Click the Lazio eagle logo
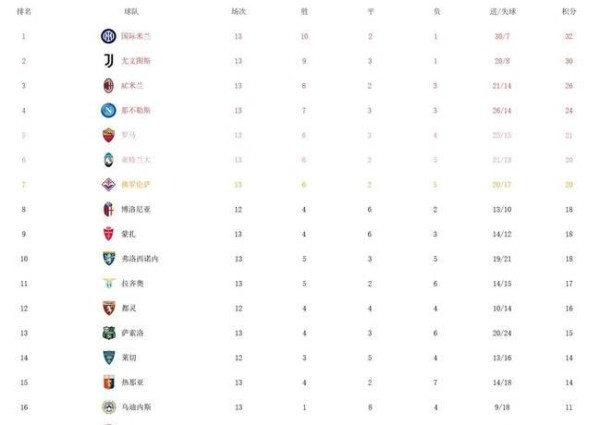This screenshot has height=425, width=600. 108,283
